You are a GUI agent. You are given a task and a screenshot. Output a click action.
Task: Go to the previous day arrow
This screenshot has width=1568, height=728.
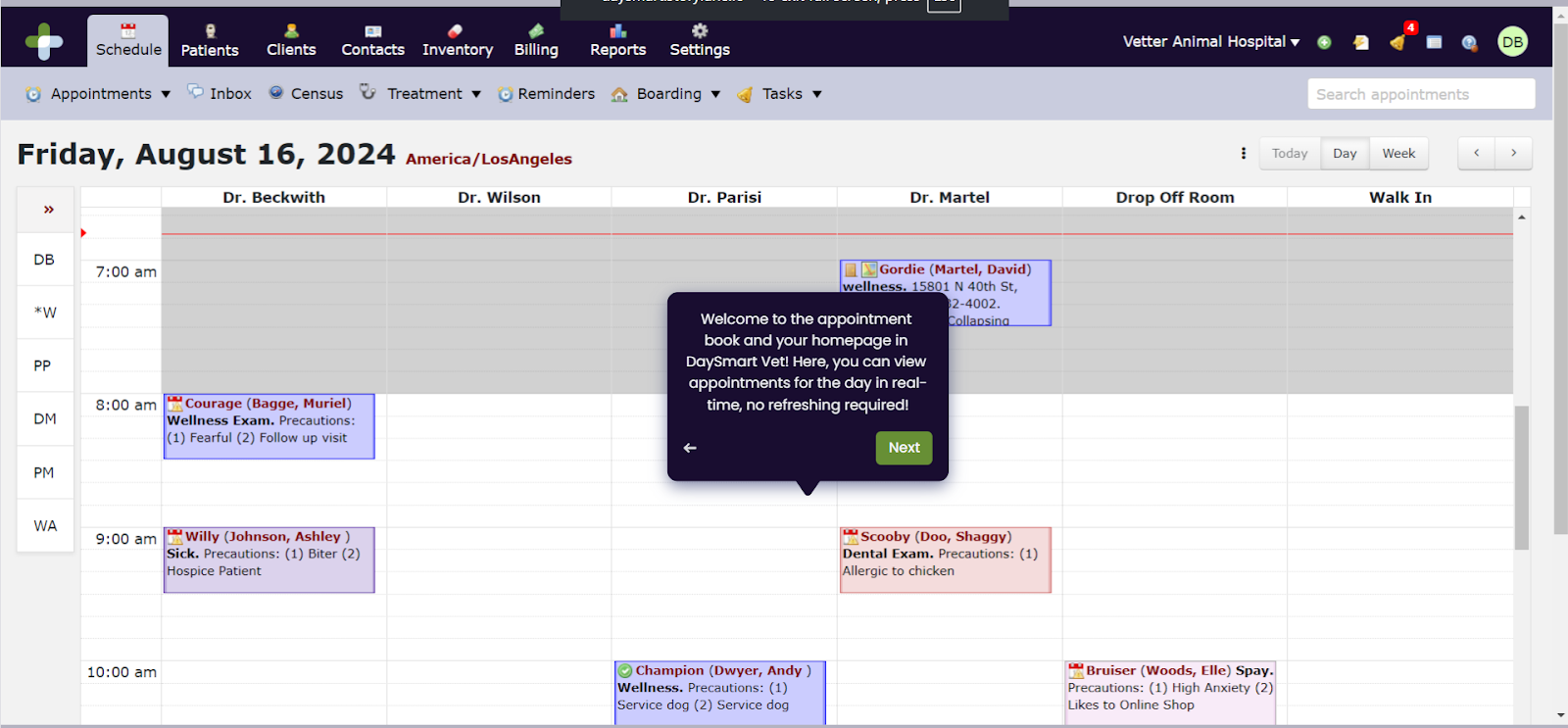point(1477,153)
